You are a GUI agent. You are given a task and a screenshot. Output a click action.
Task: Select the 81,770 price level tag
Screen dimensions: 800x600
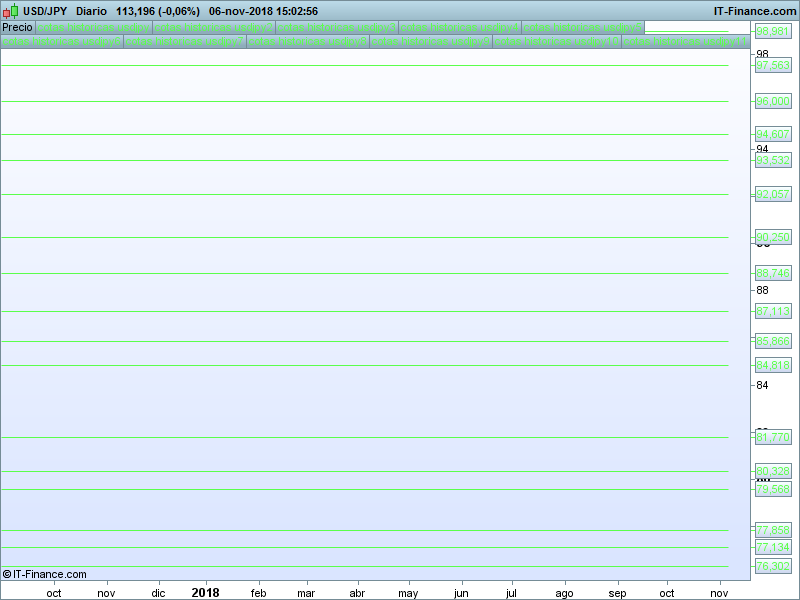point(773,437)
